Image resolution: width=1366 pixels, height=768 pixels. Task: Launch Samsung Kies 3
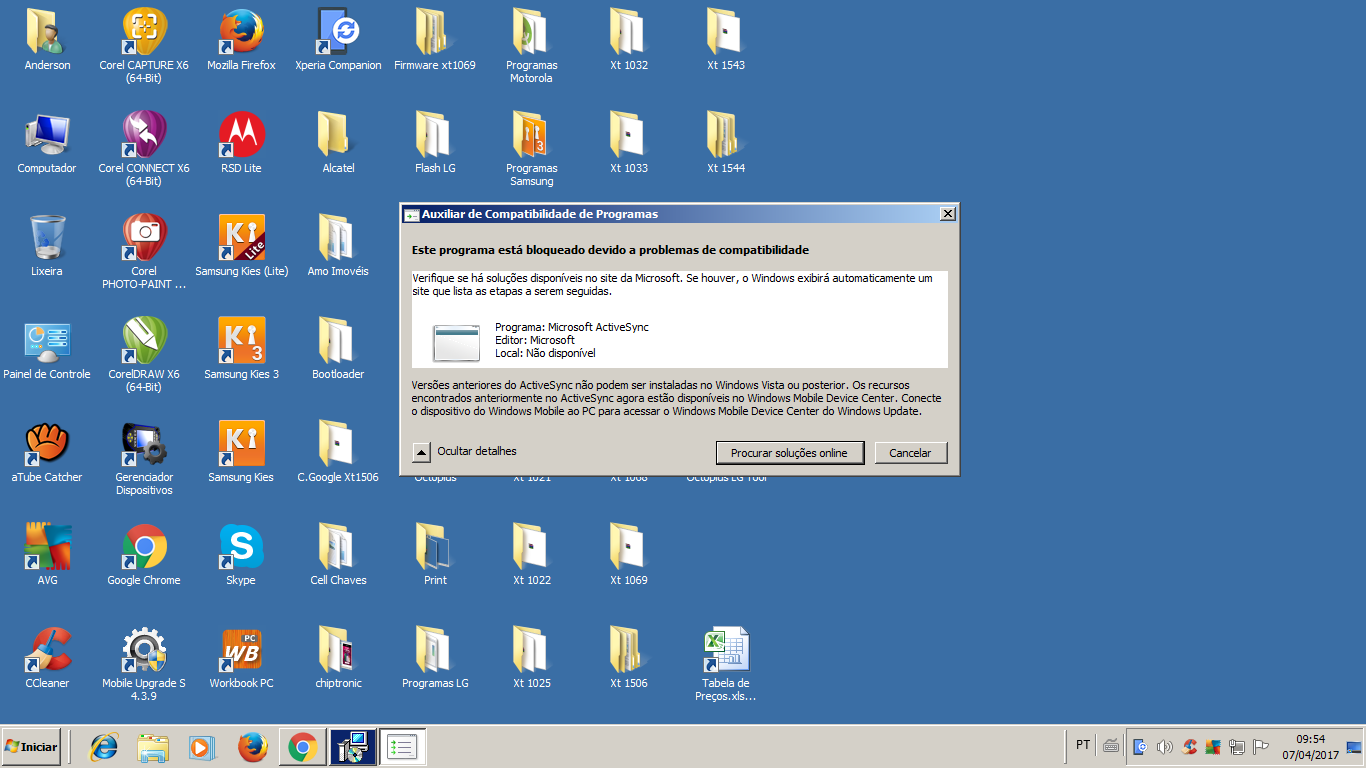pyautogui.click(x=241, y=349)
